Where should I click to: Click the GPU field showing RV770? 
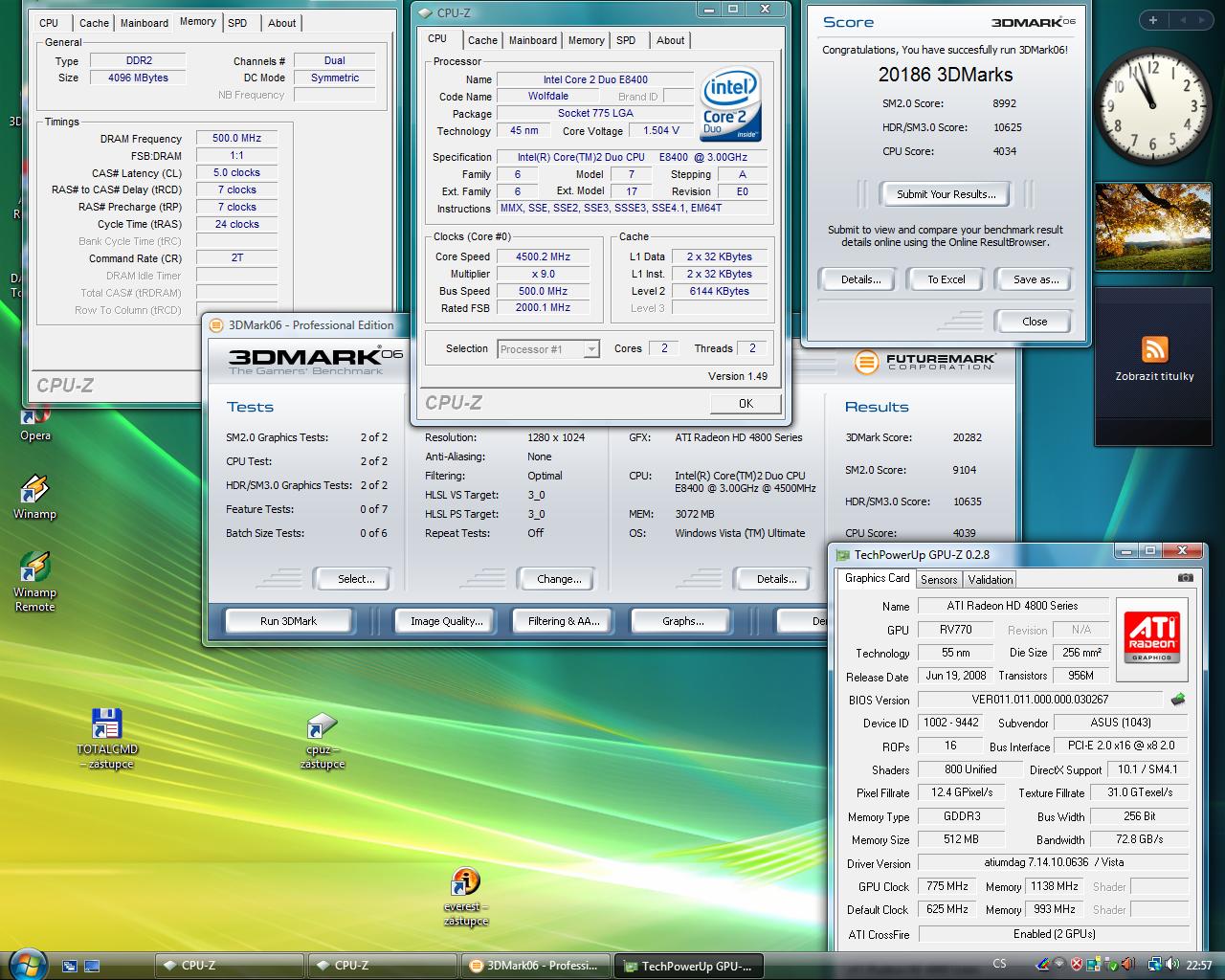(x=956, y=630)
